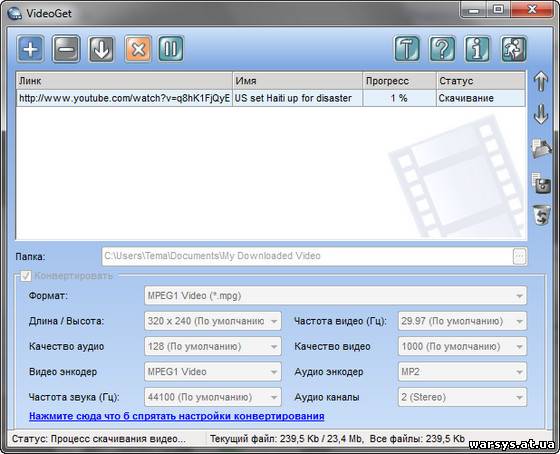This screenshot has width=560, height=454.
Task: Clear list with the recycle bin icon
Action: click(542, 215)
